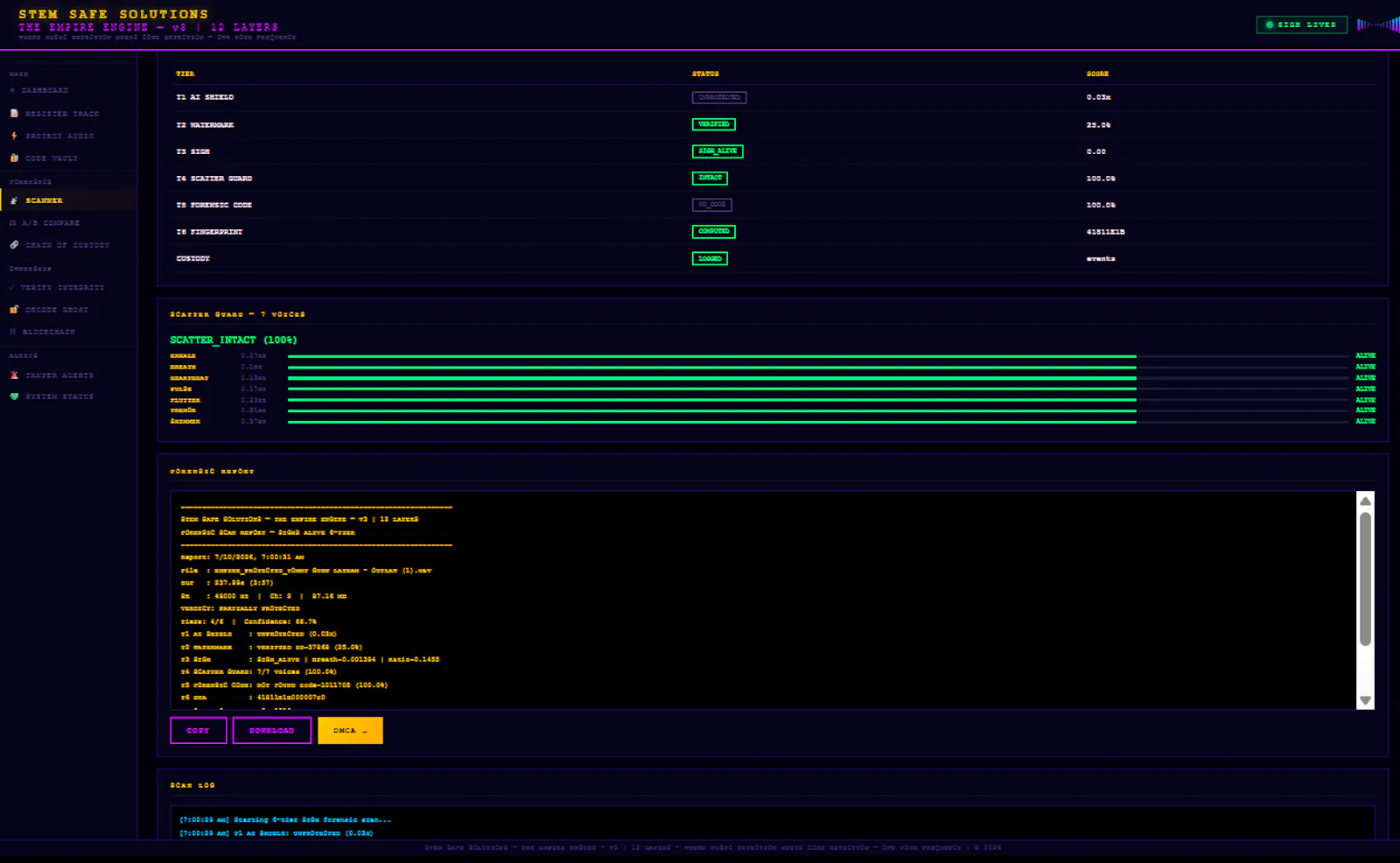Select the Protect Audio lightning icon
The width and height of the screenshot is (1400, 863).
(14, 136)
